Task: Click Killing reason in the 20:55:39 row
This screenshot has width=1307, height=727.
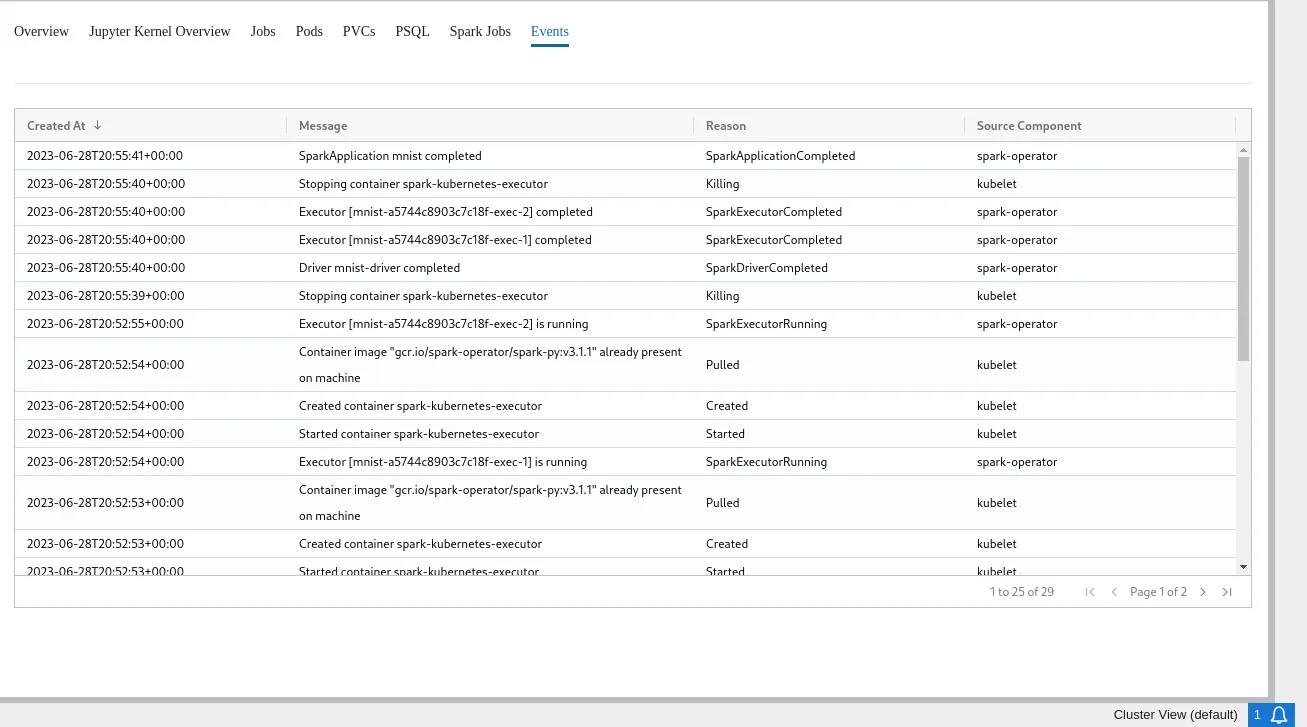Action: click(x=723, y=296)
